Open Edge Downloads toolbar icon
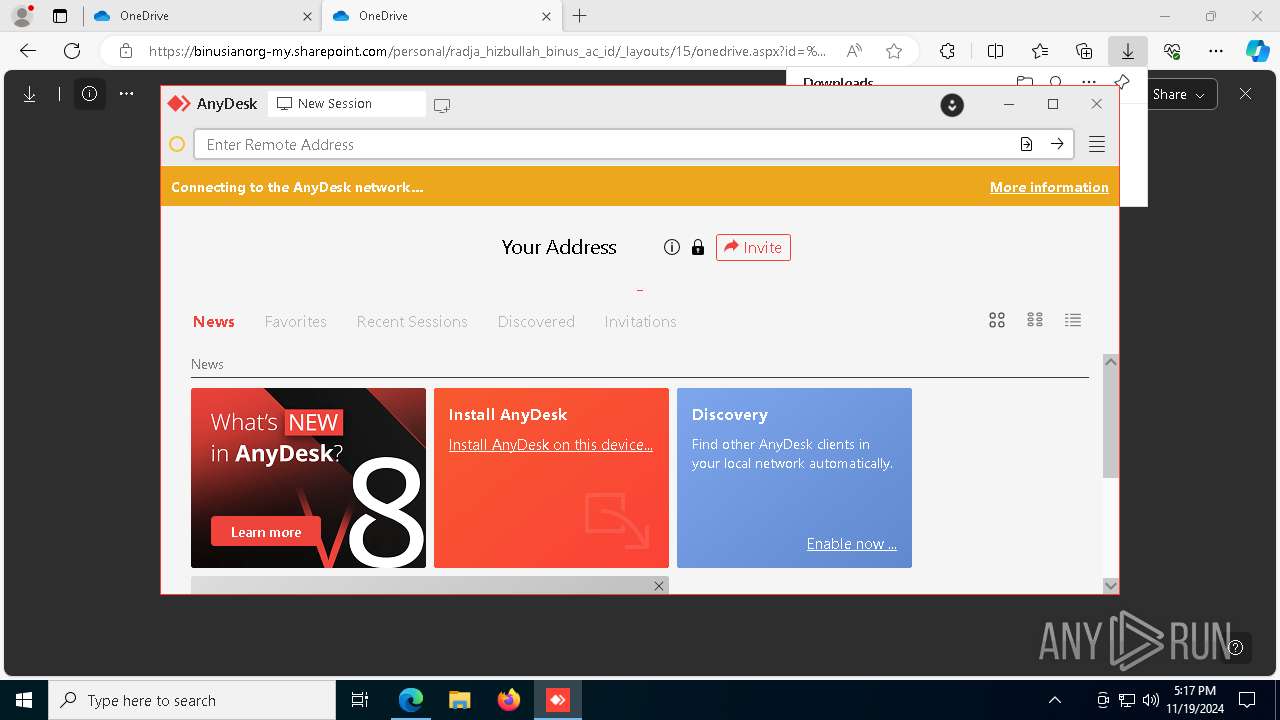This screenshot has width=1280, height=720. coord(1127,51)
